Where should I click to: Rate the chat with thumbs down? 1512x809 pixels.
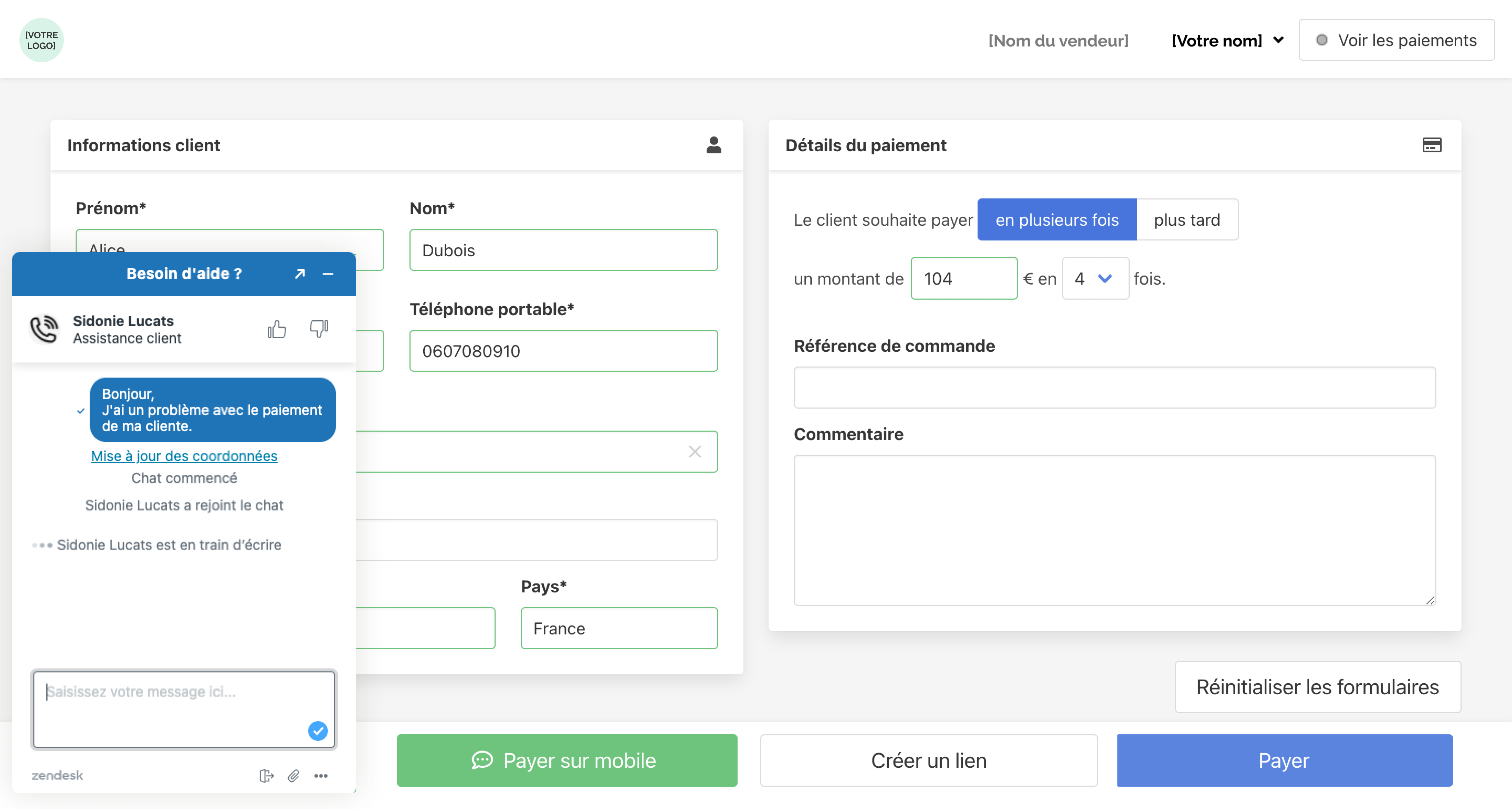pyautogui.click(x=319, y=329)
